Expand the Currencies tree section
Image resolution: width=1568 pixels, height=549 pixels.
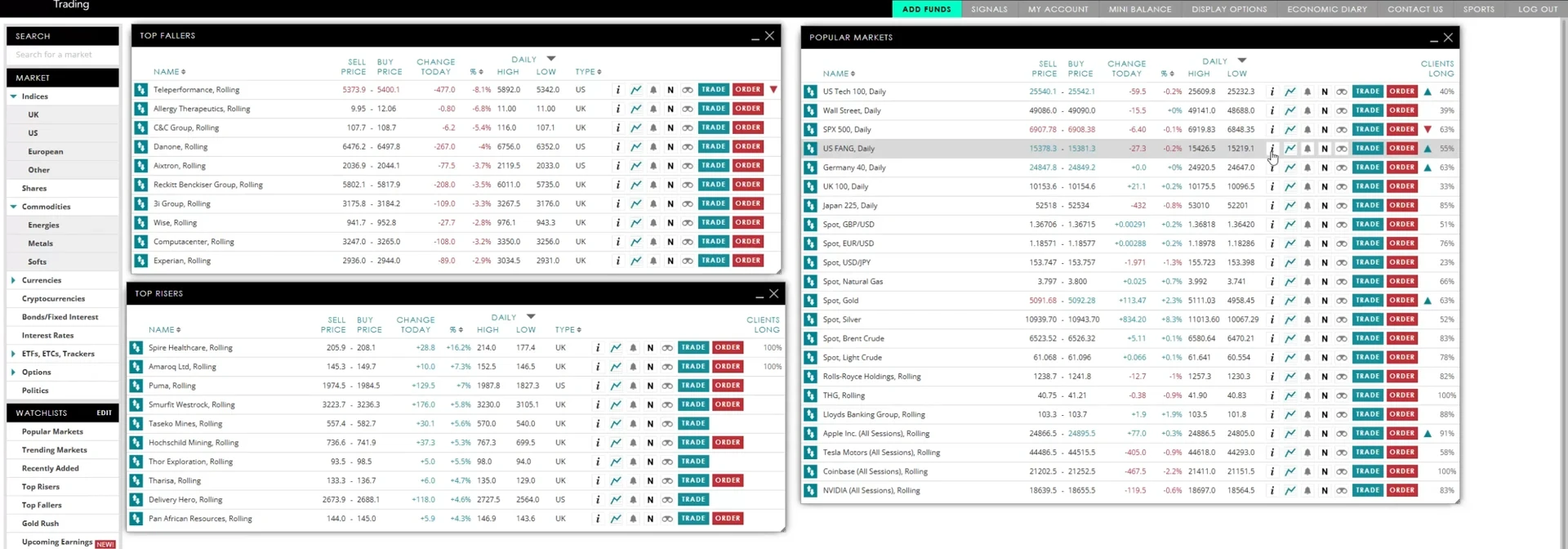tap(13, 280)
